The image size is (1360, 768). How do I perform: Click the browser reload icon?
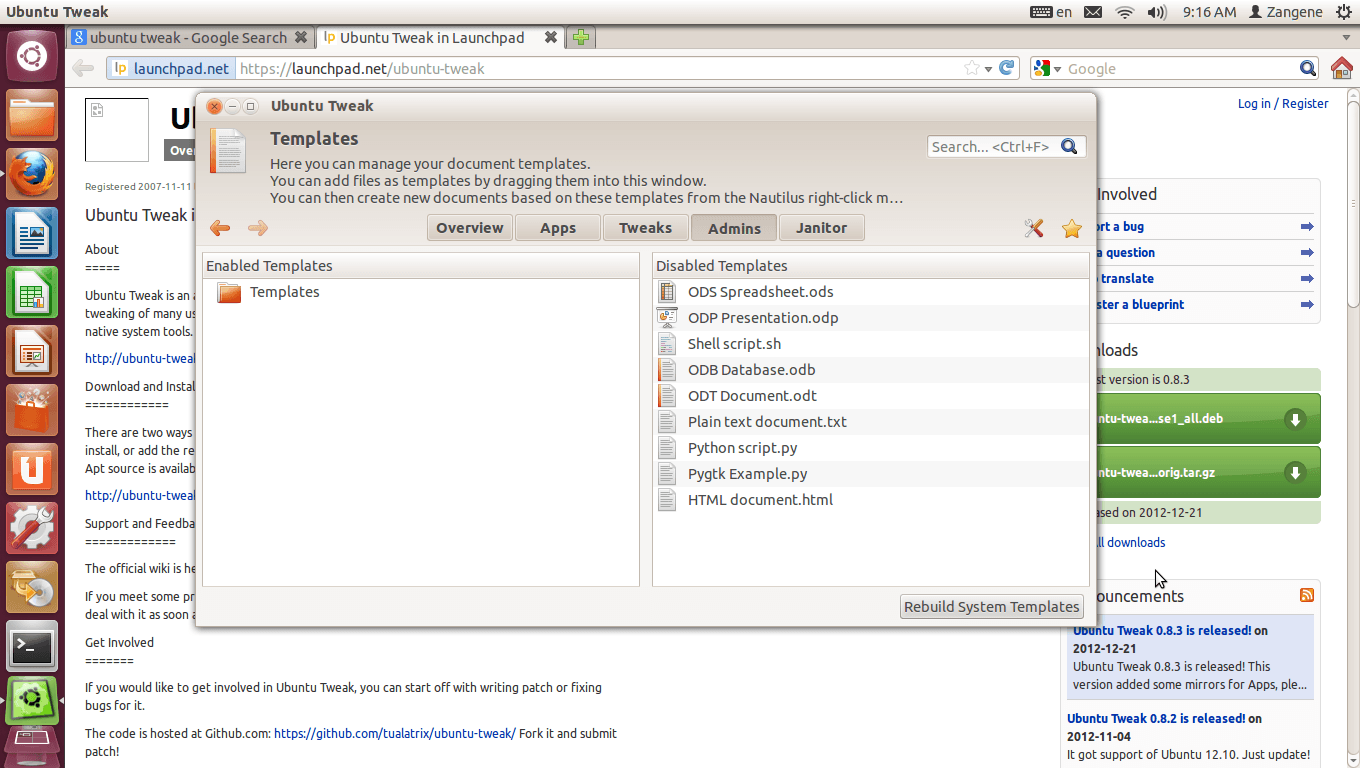(x=1008, y=68)
